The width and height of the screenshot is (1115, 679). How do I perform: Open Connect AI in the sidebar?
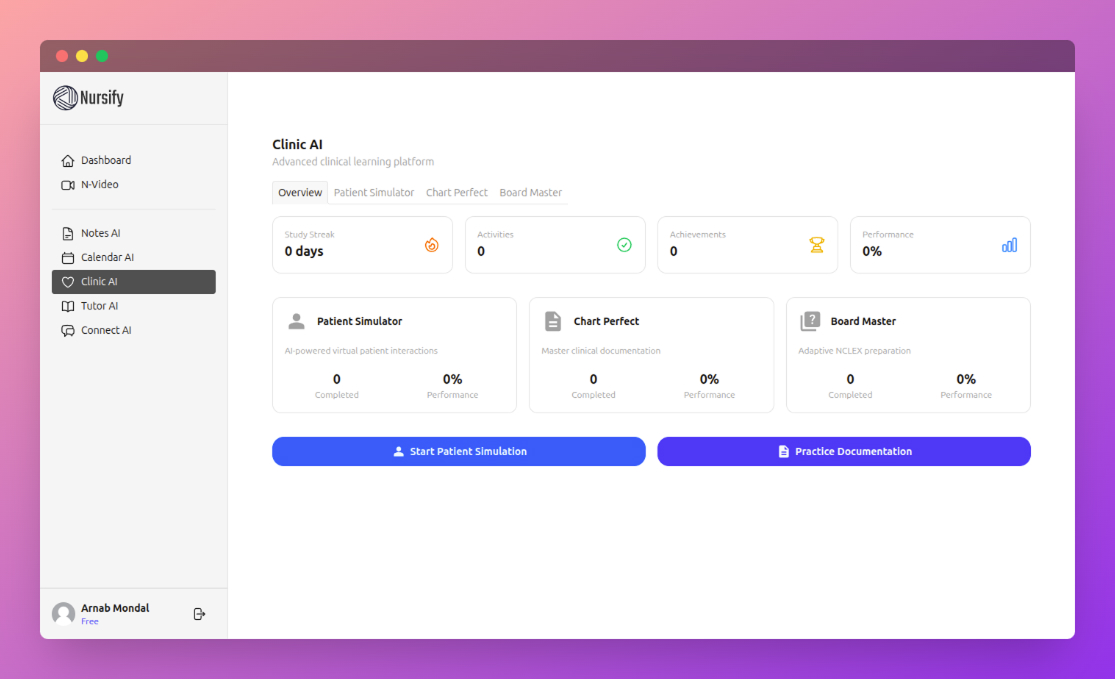134,331
